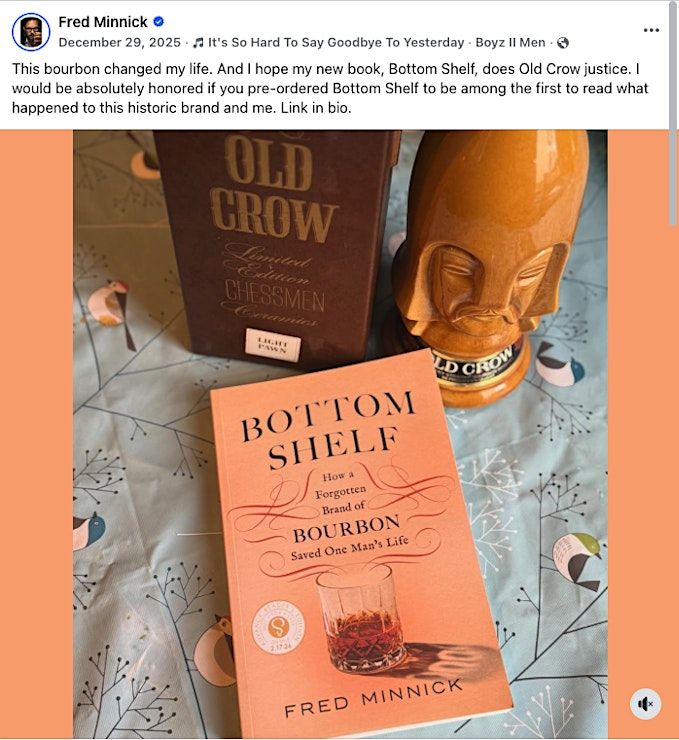Click the blue verified badge
Image resolution: width=679 pixels, height=740 pixels.
click(x=159, y=21)
